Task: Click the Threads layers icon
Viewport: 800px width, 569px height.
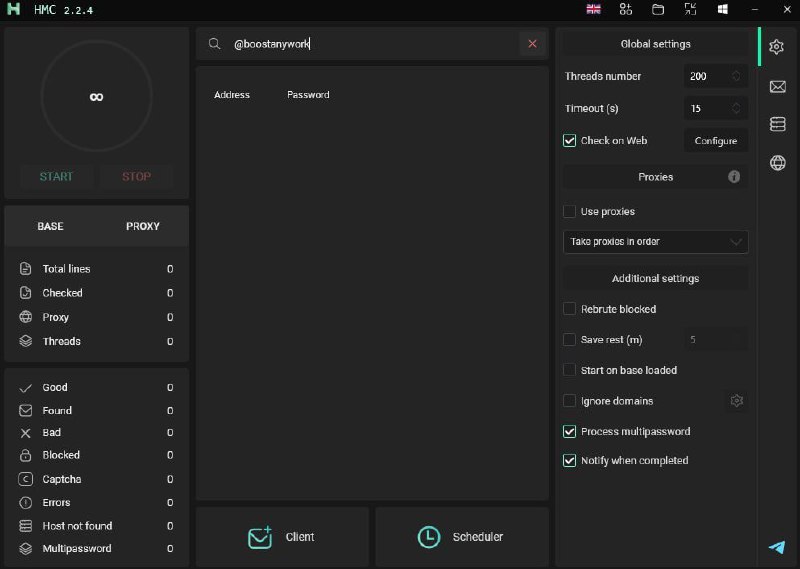Action: point(26,341)
